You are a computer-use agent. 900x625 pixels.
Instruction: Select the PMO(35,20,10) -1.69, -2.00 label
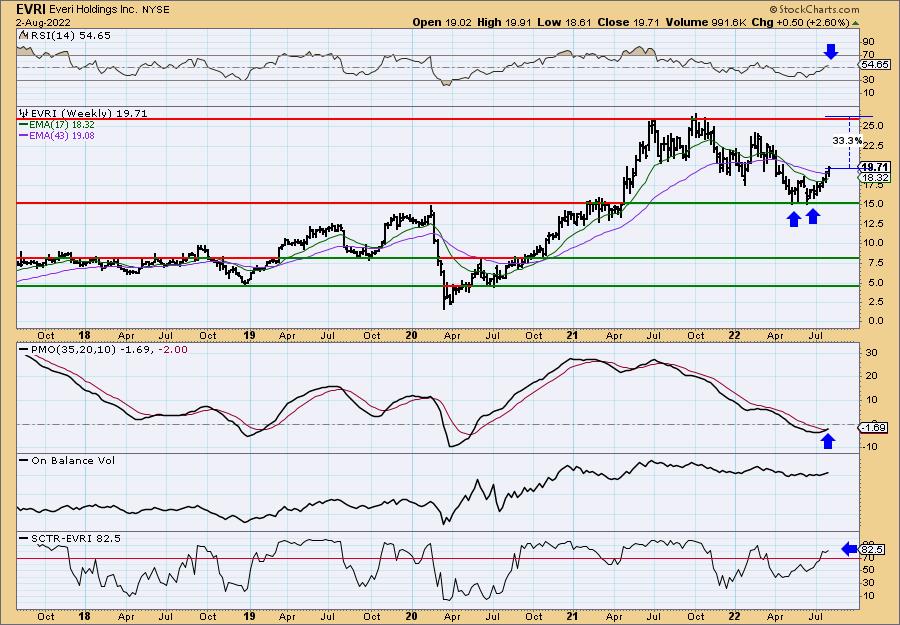click(108, 349)
